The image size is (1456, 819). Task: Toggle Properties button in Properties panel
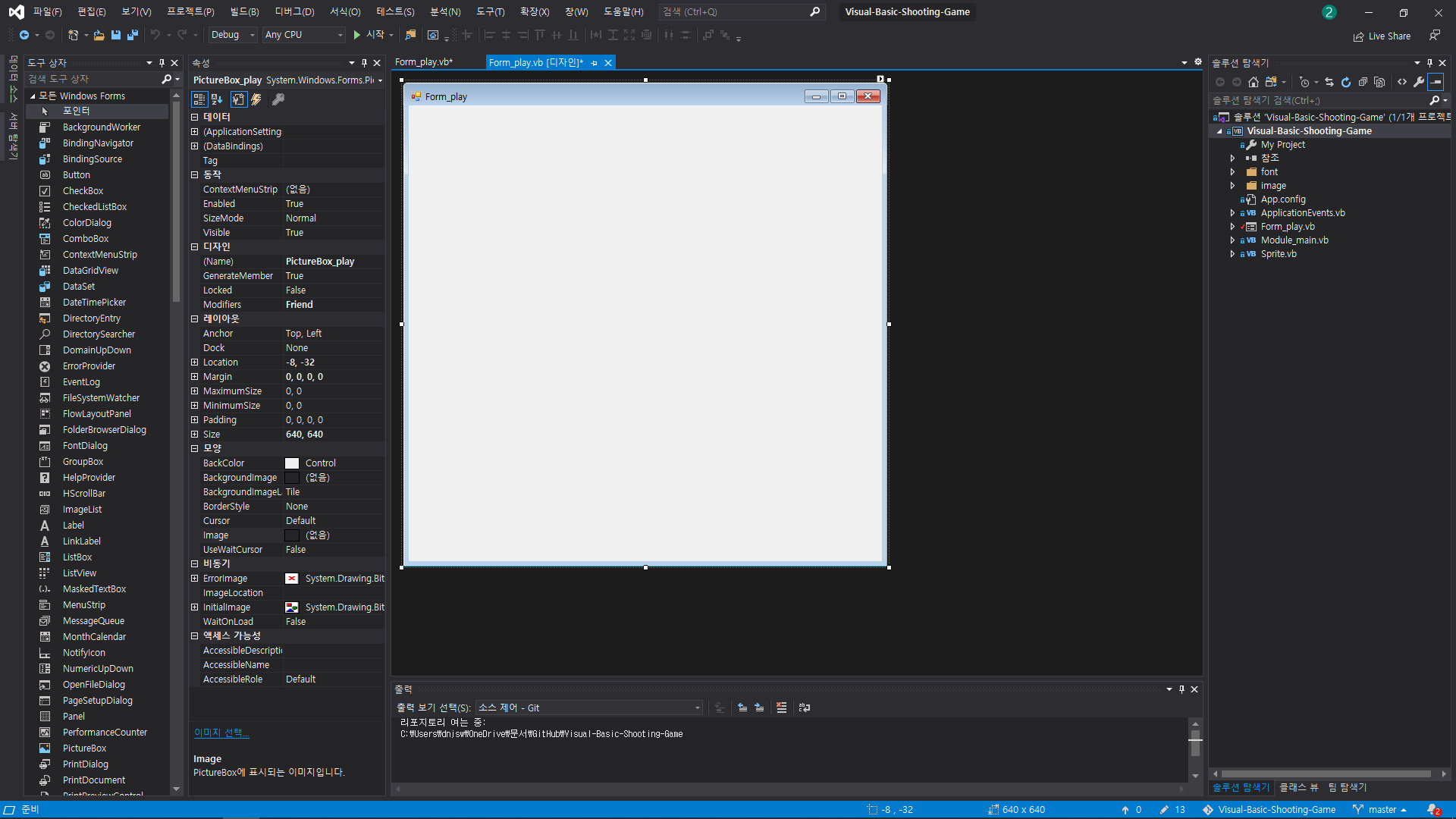[238, 99]
